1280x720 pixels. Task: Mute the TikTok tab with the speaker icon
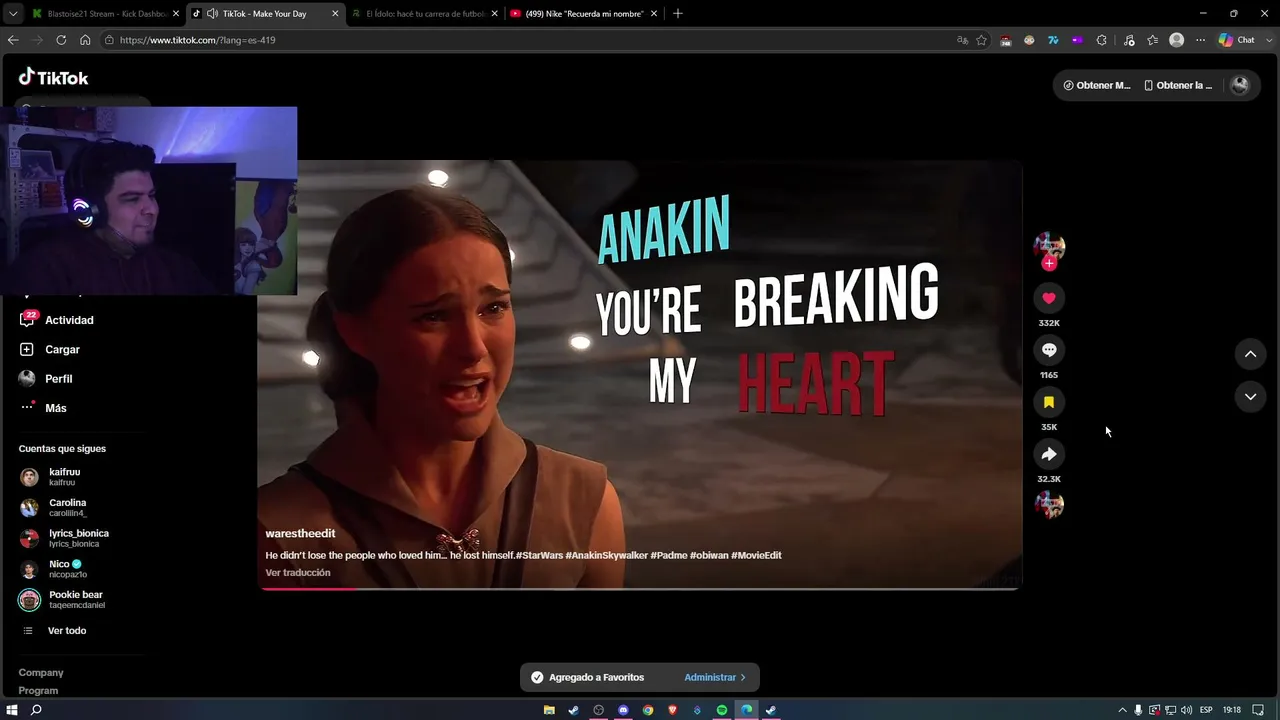coord(212,14)
